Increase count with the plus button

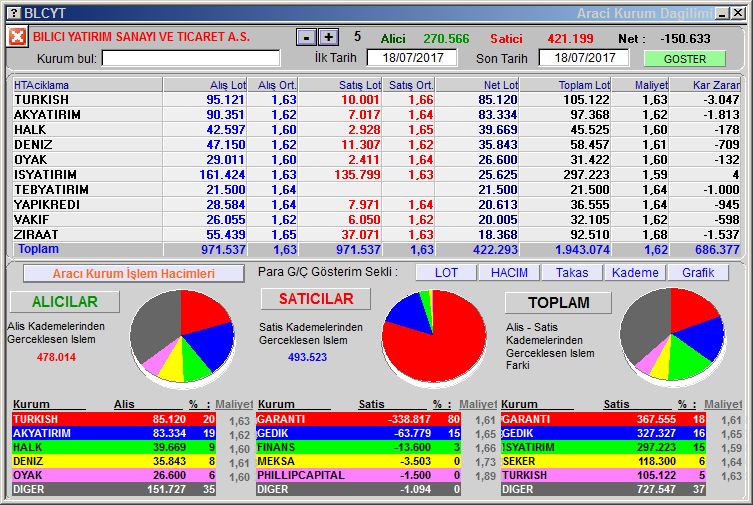click(x=328, y=37)
